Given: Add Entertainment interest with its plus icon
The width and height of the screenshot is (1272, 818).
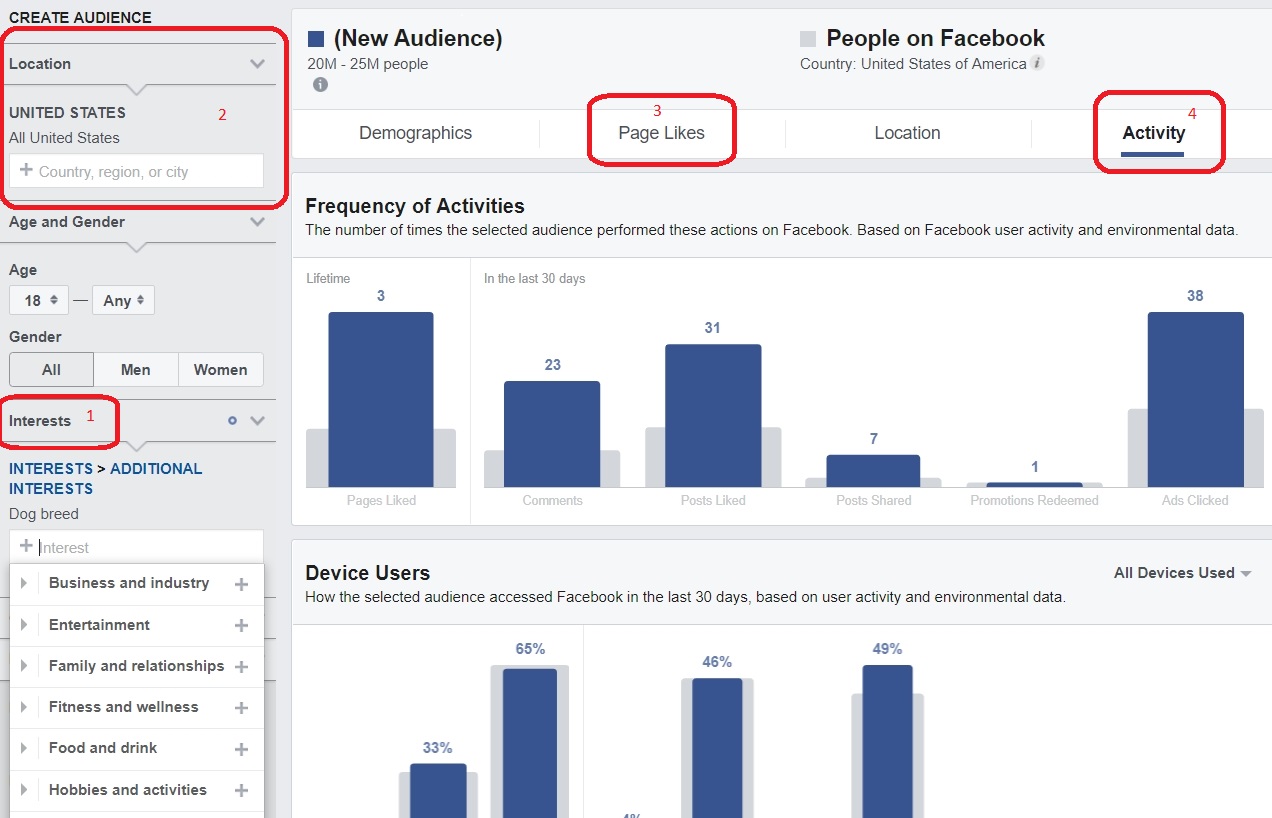Looking at the screenshot, I should [x=241, y=625].
